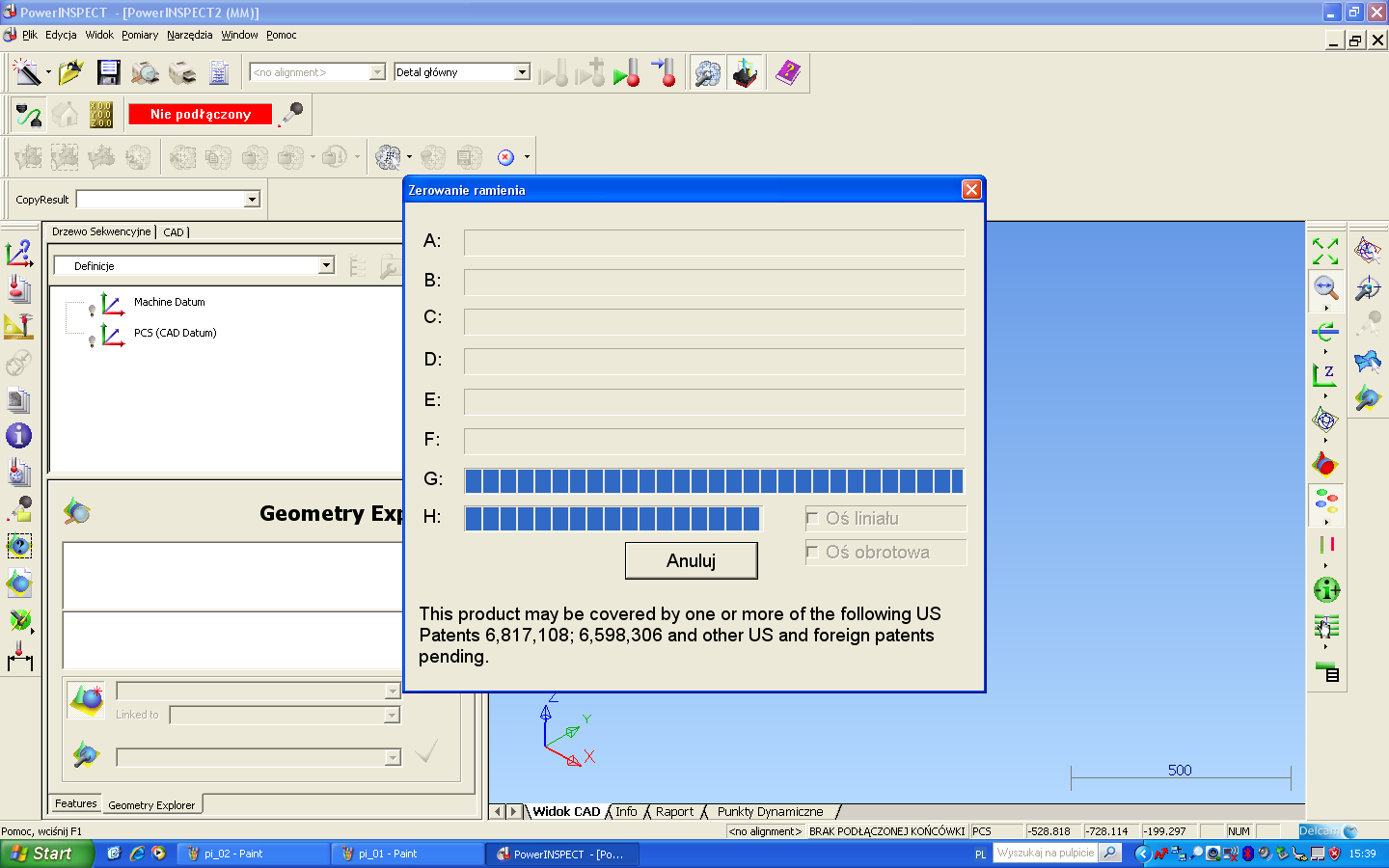Expand the Linked to dropdown
The image size is (1389, 868).
[x=392, y=715]
